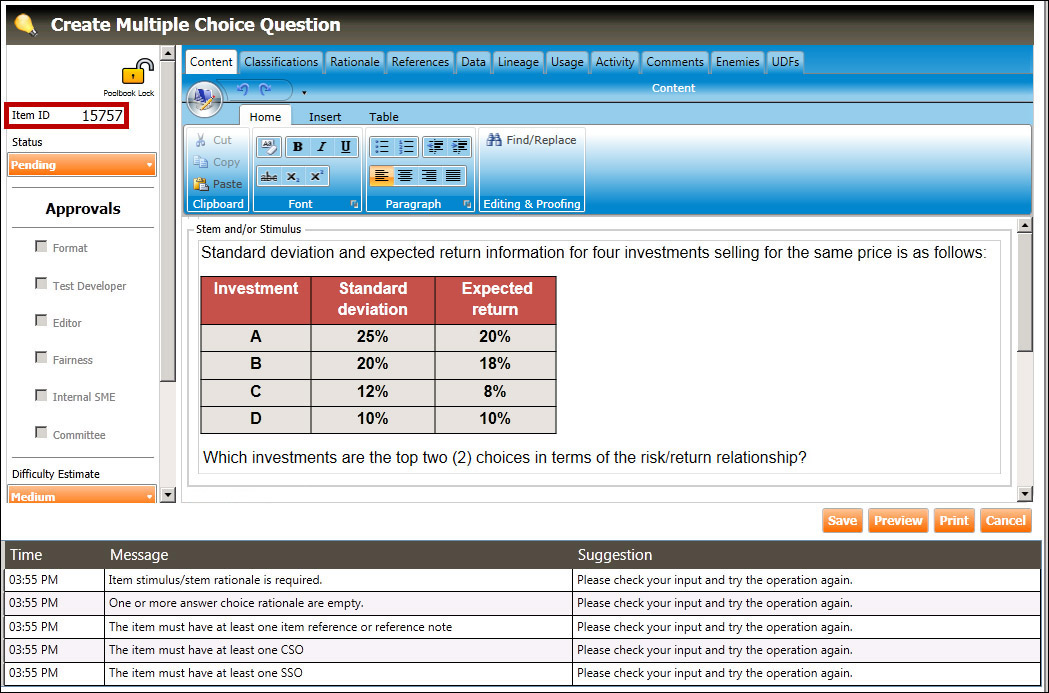This screenshot has height=693, width=1049.
Task: Insert a bulleted list
Action: coord(381,147)
